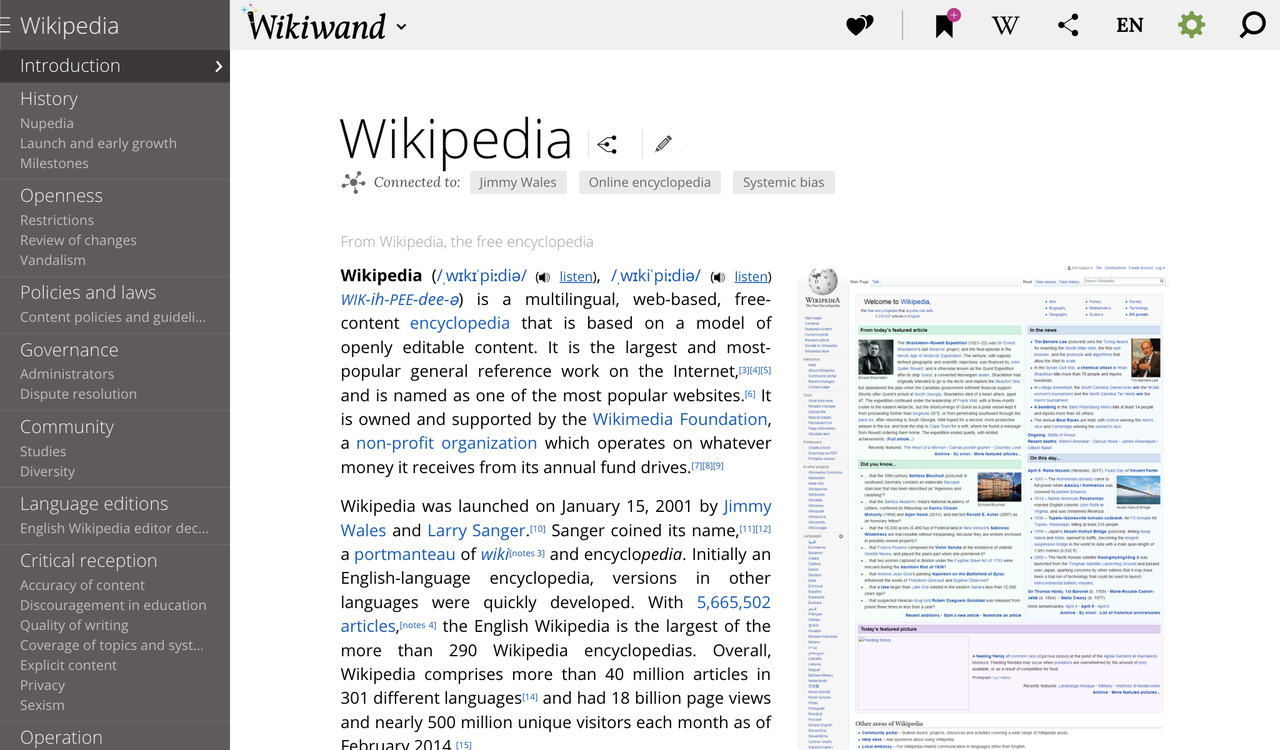Go to Community section
The image size is (1280, 750).
tap(67, 426)
